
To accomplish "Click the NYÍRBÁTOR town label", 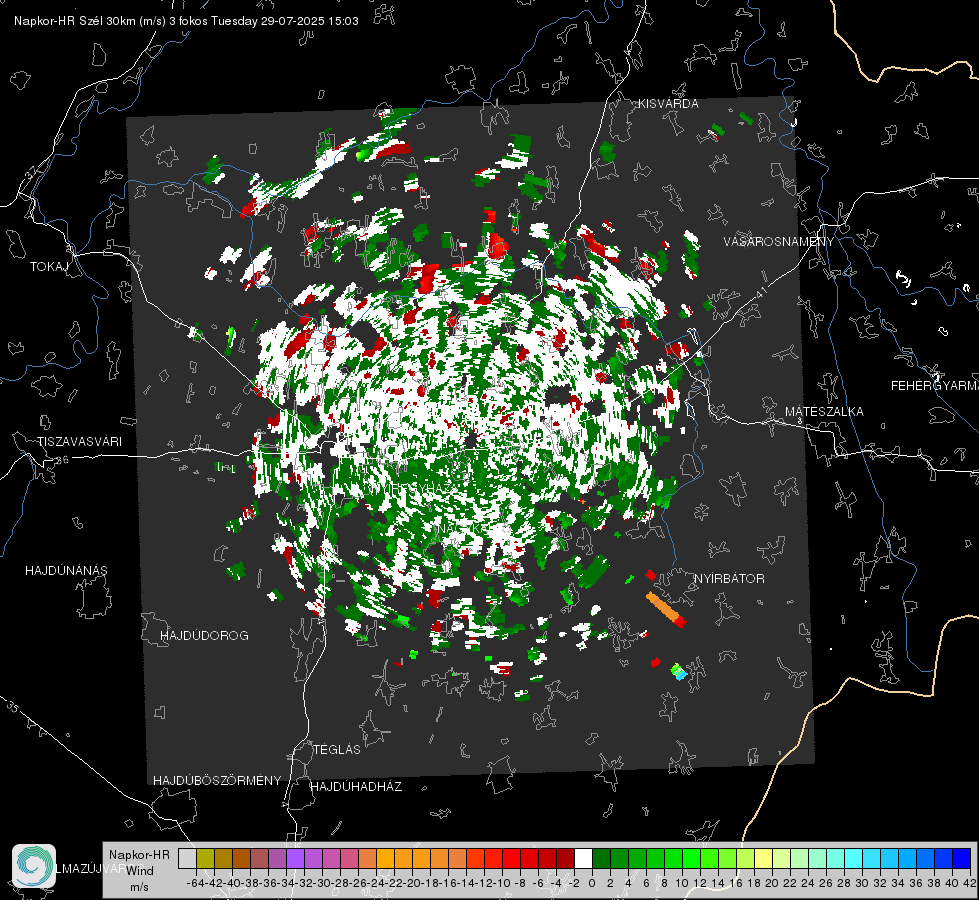I will [729, 579].
